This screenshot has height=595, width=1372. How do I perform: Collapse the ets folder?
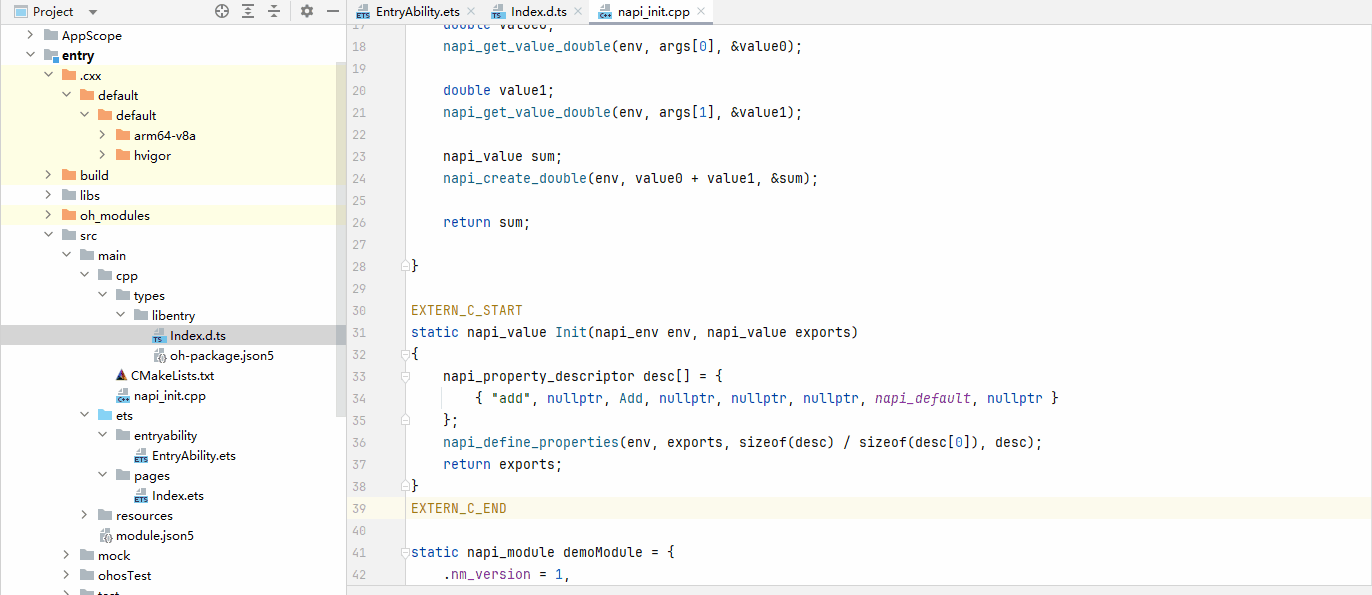pyautogui.click(x=84, y=415)
